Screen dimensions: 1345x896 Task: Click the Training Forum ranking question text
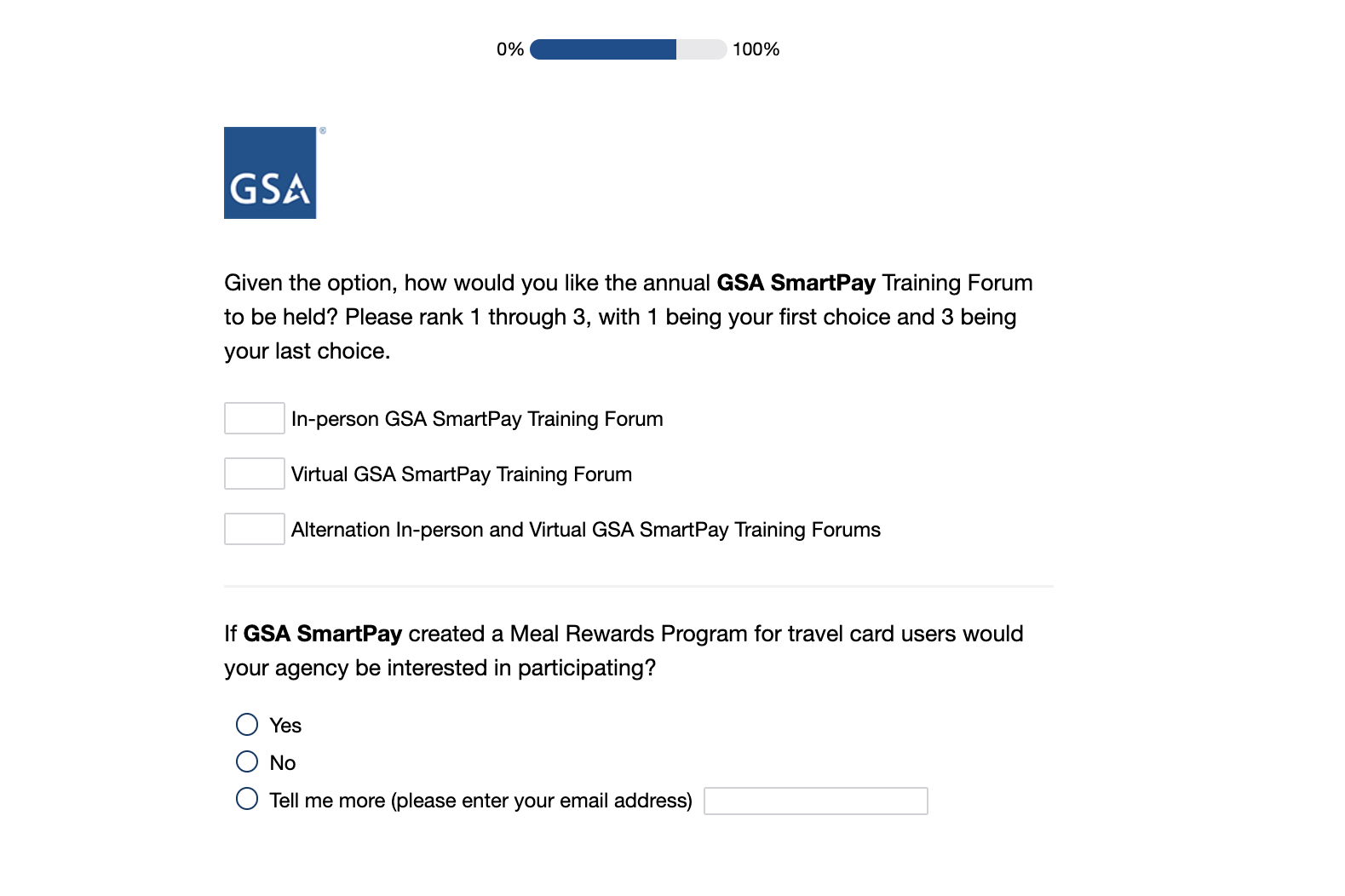[628, 317]
